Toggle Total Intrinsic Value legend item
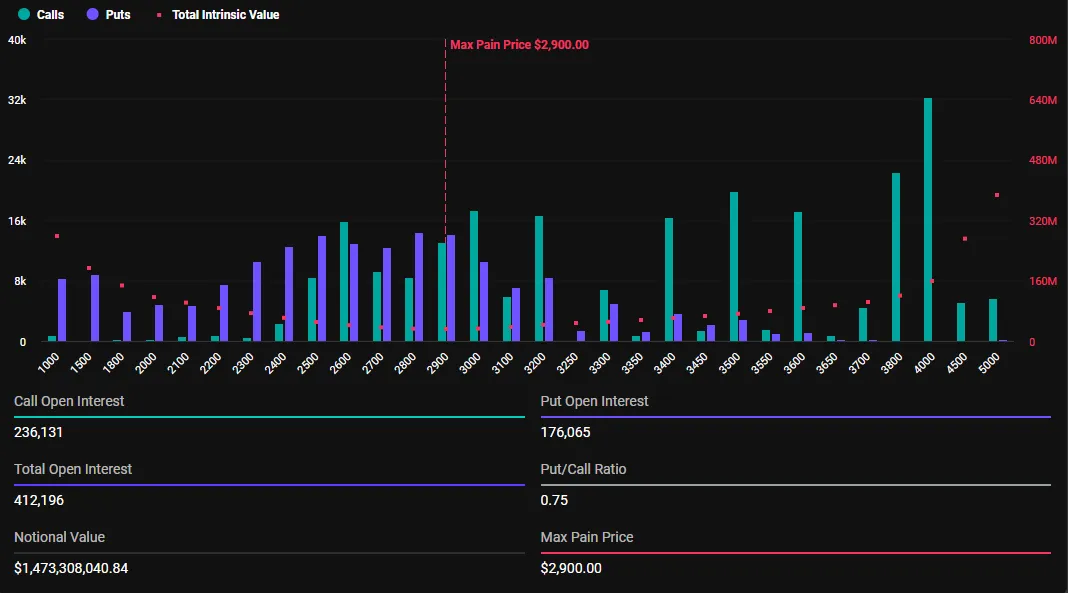 click(x=218, y=14)
